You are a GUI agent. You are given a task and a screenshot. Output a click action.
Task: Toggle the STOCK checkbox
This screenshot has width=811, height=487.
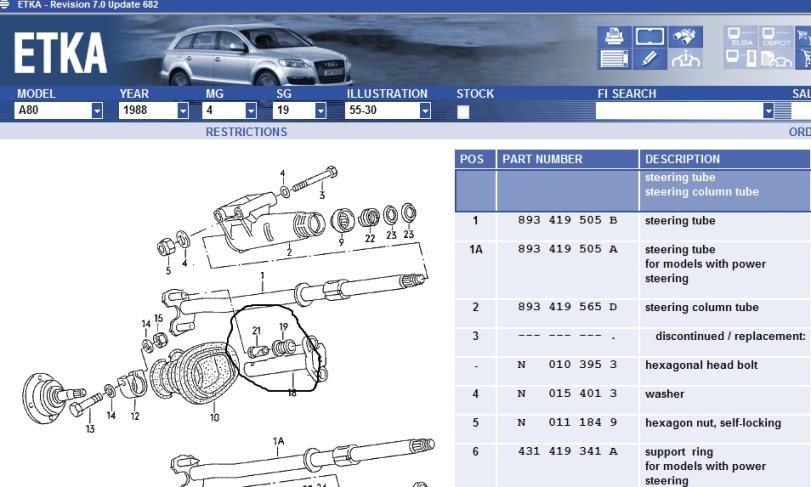click(x=463, y=112)
